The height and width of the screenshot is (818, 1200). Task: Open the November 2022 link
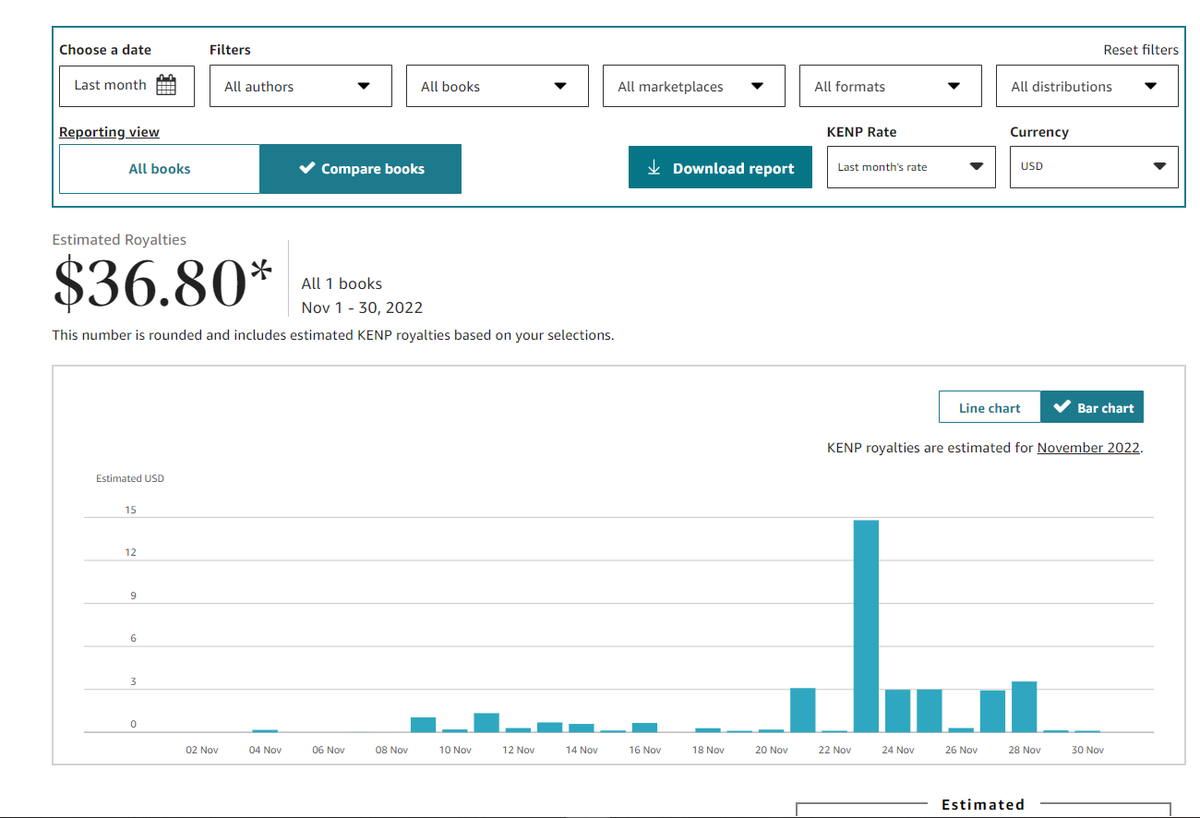[x=1088, y=448]
